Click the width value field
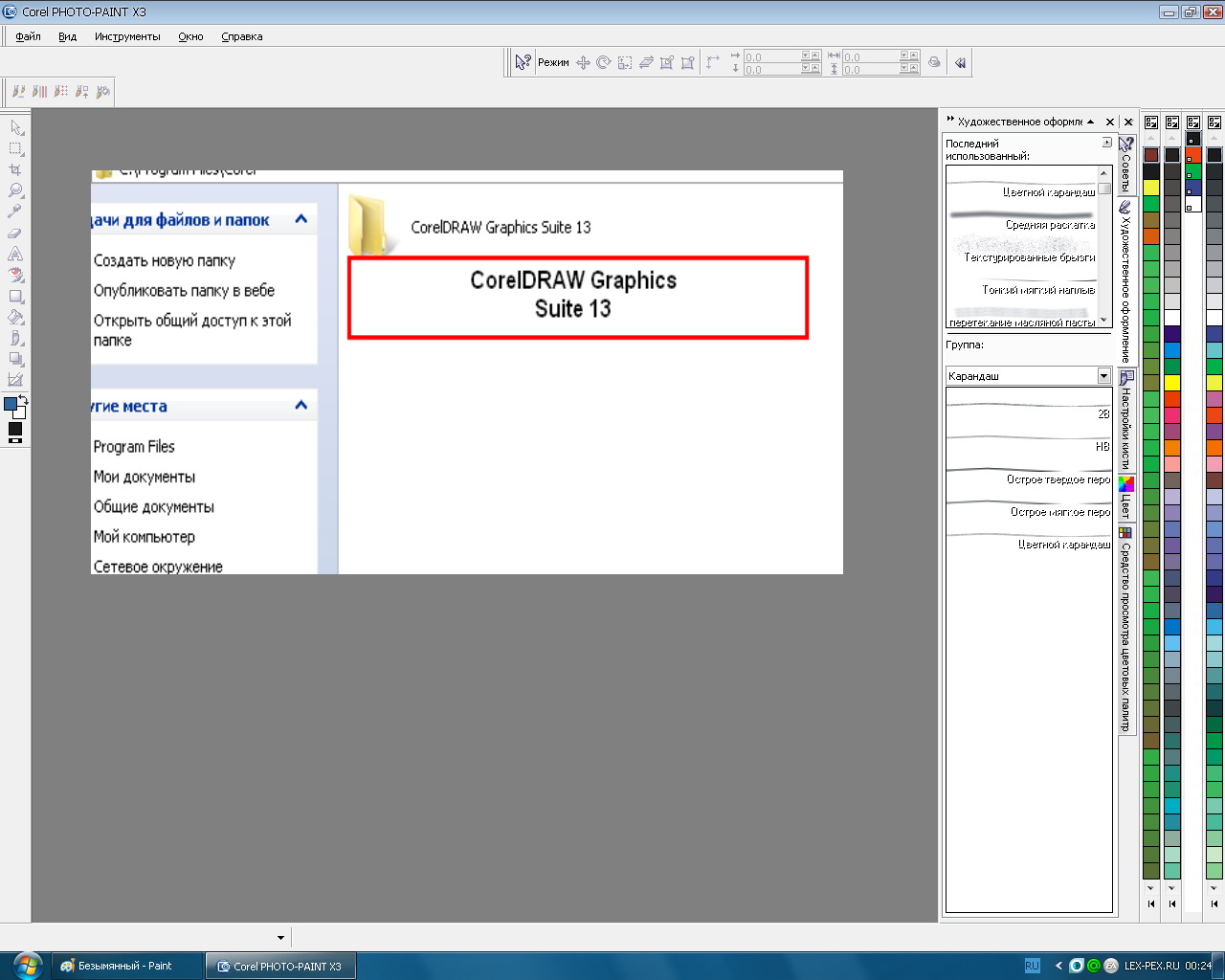 (x=870, y=56)
